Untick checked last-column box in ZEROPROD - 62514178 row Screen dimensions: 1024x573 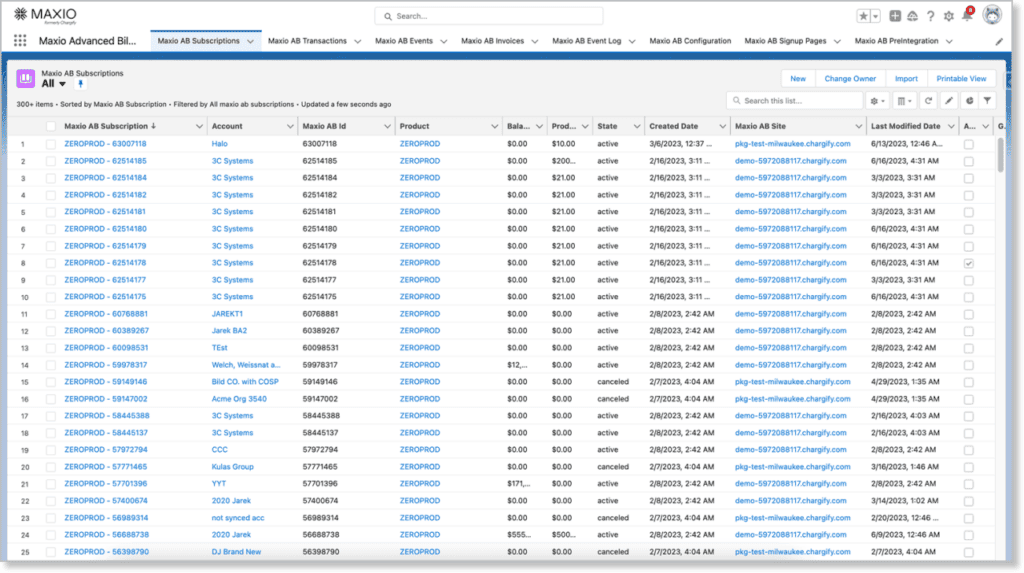[968, 263]
